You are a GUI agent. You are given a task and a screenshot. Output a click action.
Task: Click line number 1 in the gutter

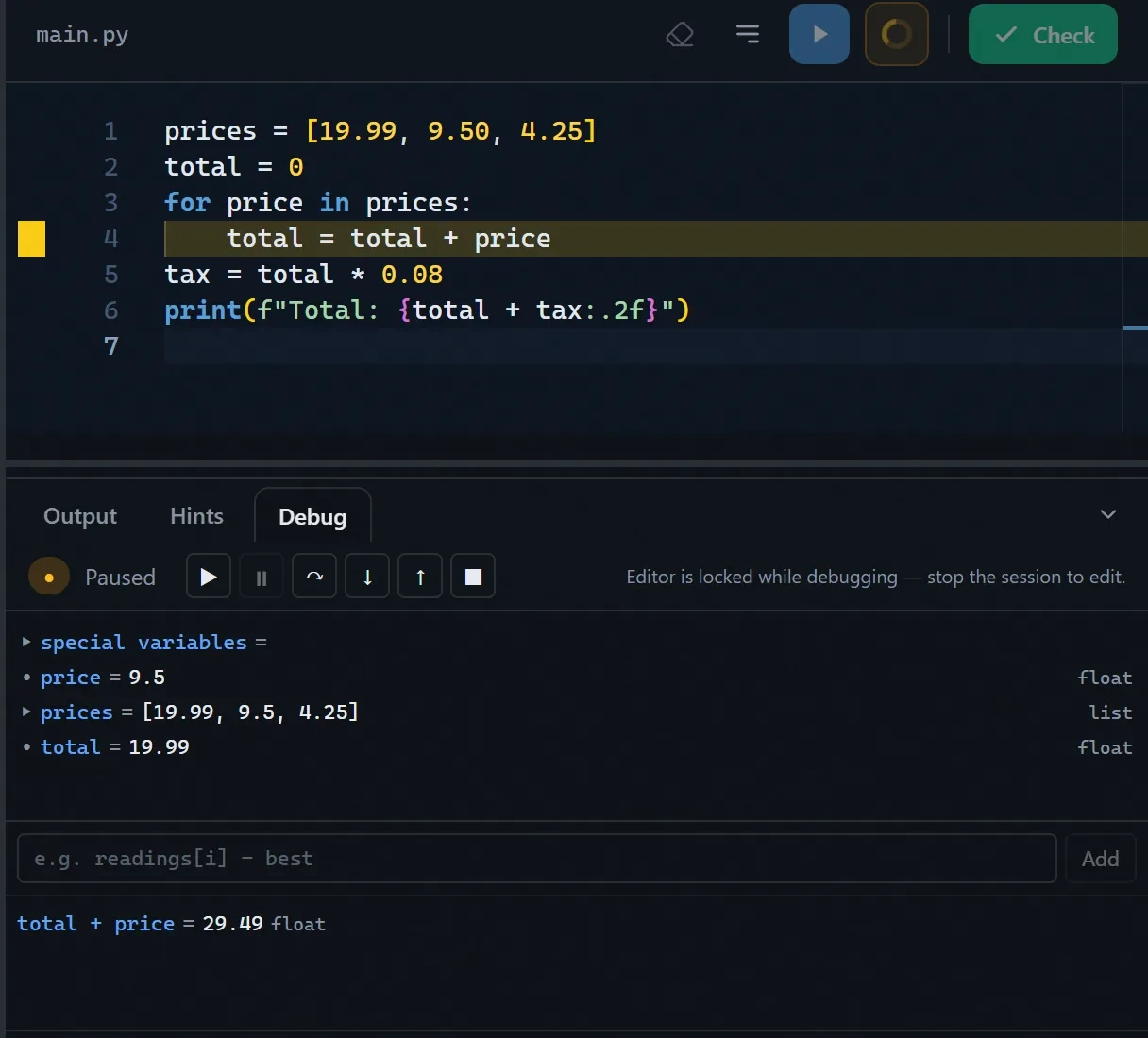(110, 131)
